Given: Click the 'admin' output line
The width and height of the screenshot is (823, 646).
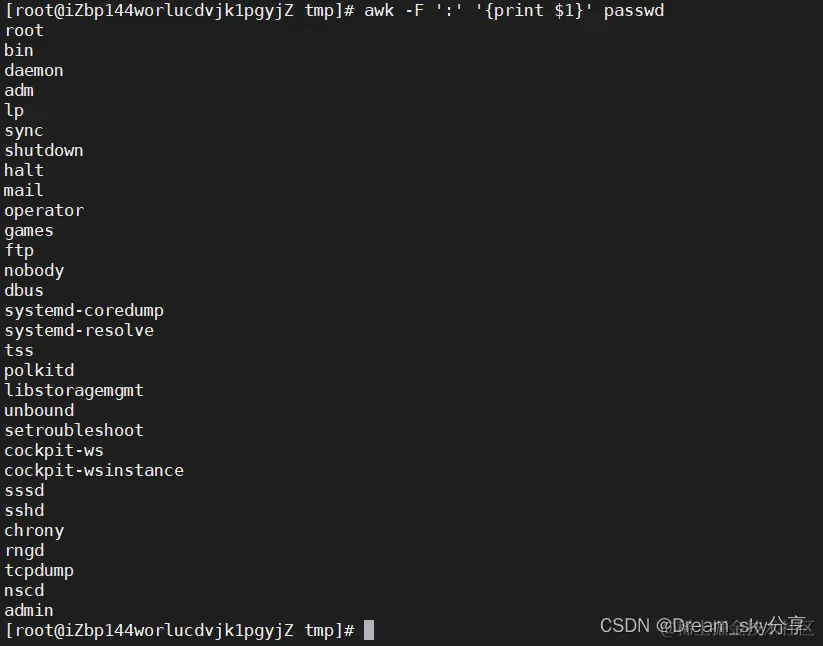Looking at the screenshot, I should pos(29,610).
